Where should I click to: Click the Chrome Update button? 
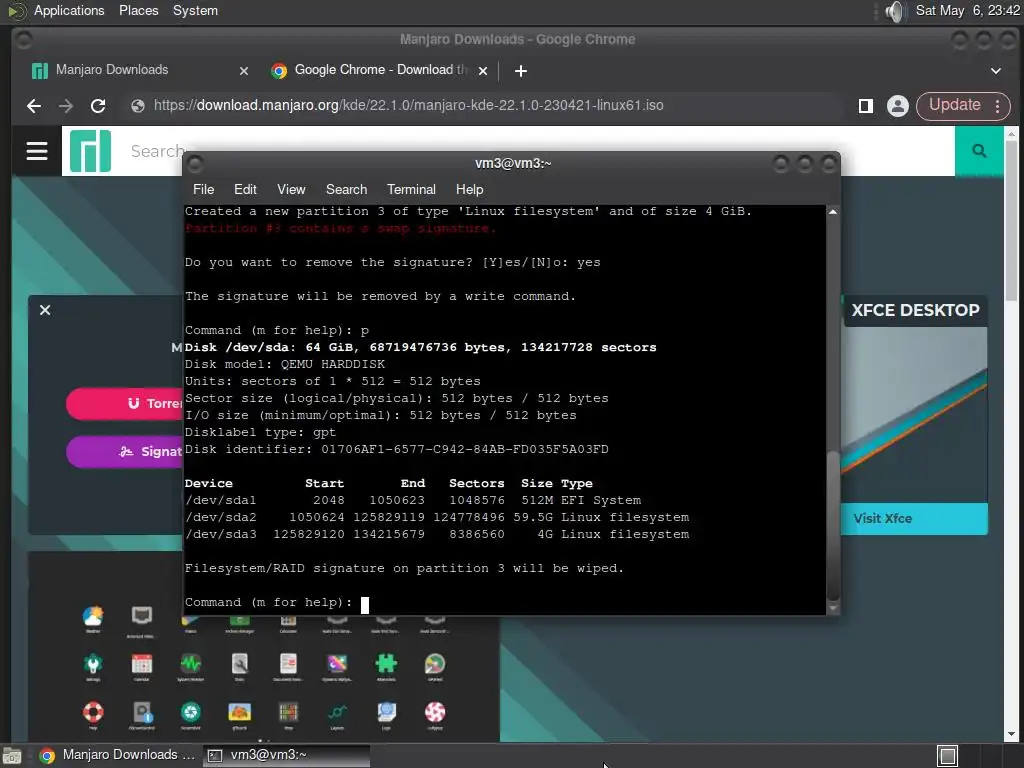954,105
